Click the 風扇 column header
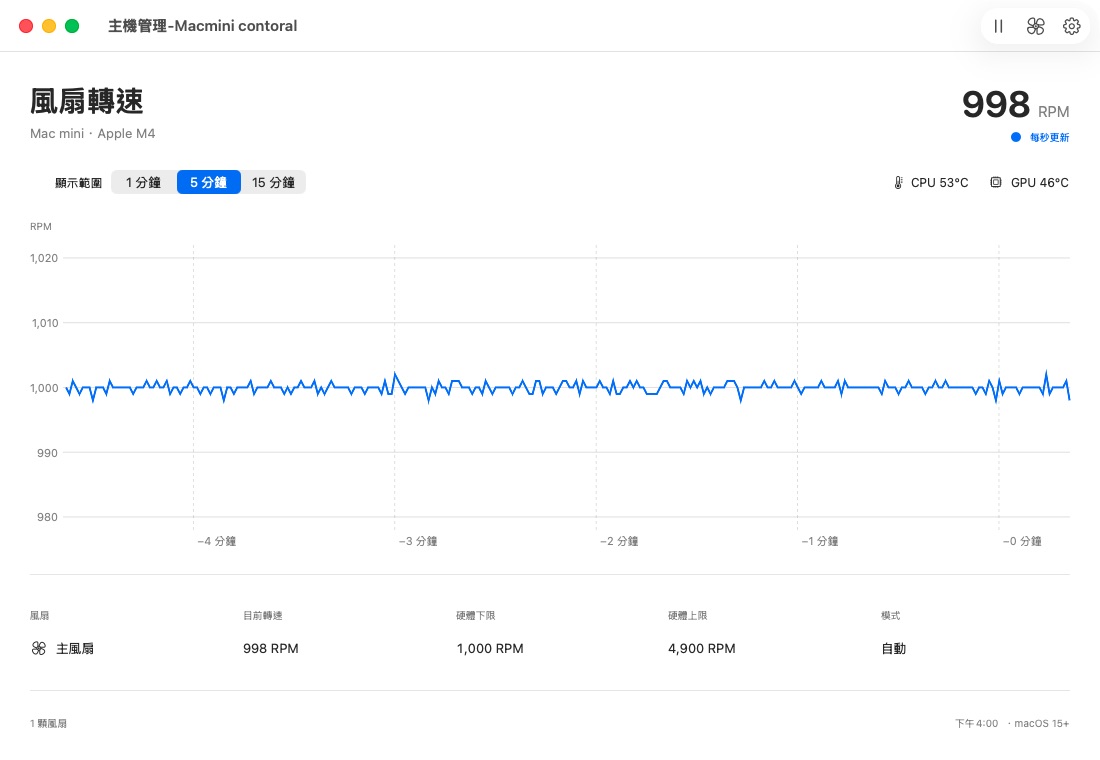Image resolution: width=1100 pixels, height=760 pixels. point(39,615)
